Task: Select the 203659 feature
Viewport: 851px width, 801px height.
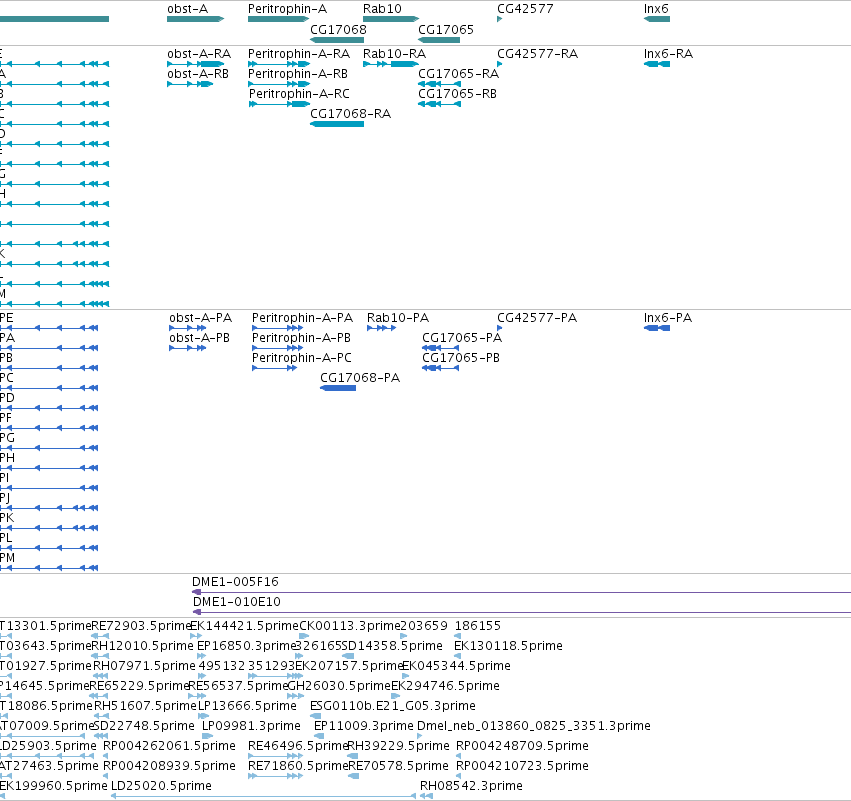Action: pos(404,636)
